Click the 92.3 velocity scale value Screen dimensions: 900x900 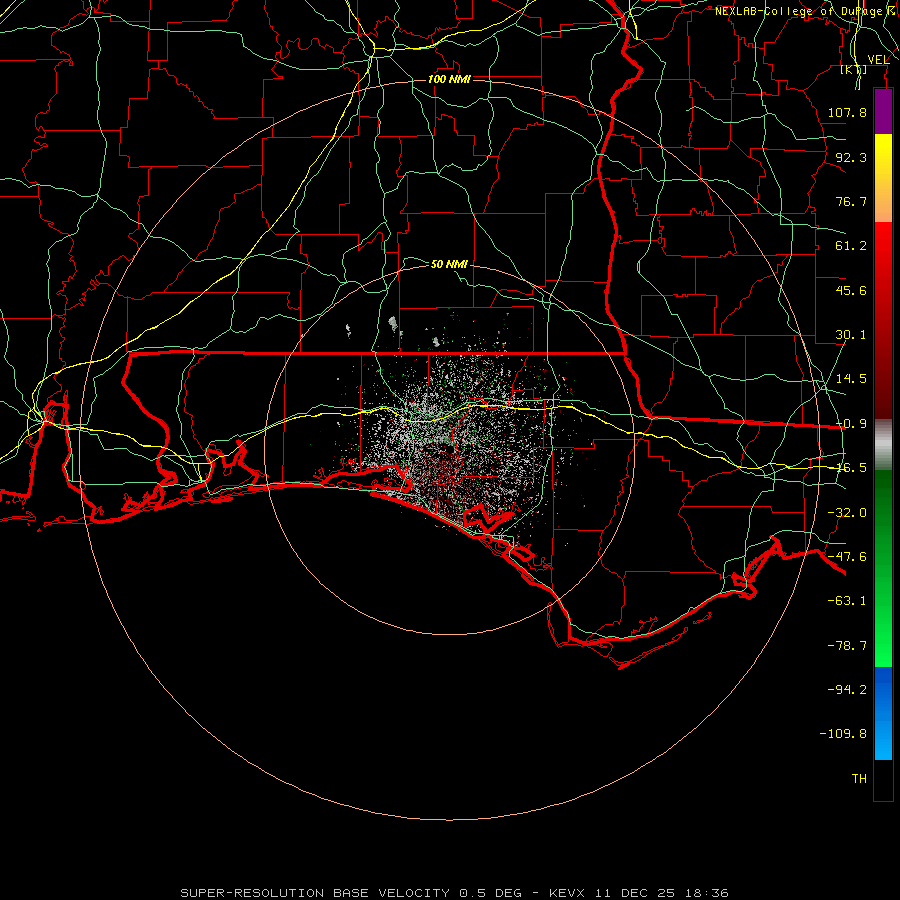(x=851, y=157)
